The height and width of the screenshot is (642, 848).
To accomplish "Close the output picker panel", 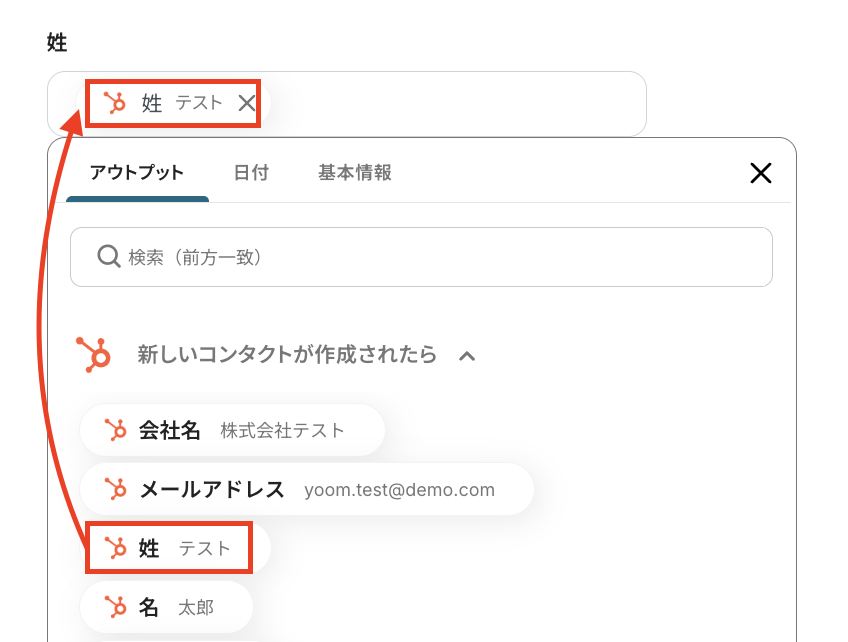I will [x=760, y=173].
